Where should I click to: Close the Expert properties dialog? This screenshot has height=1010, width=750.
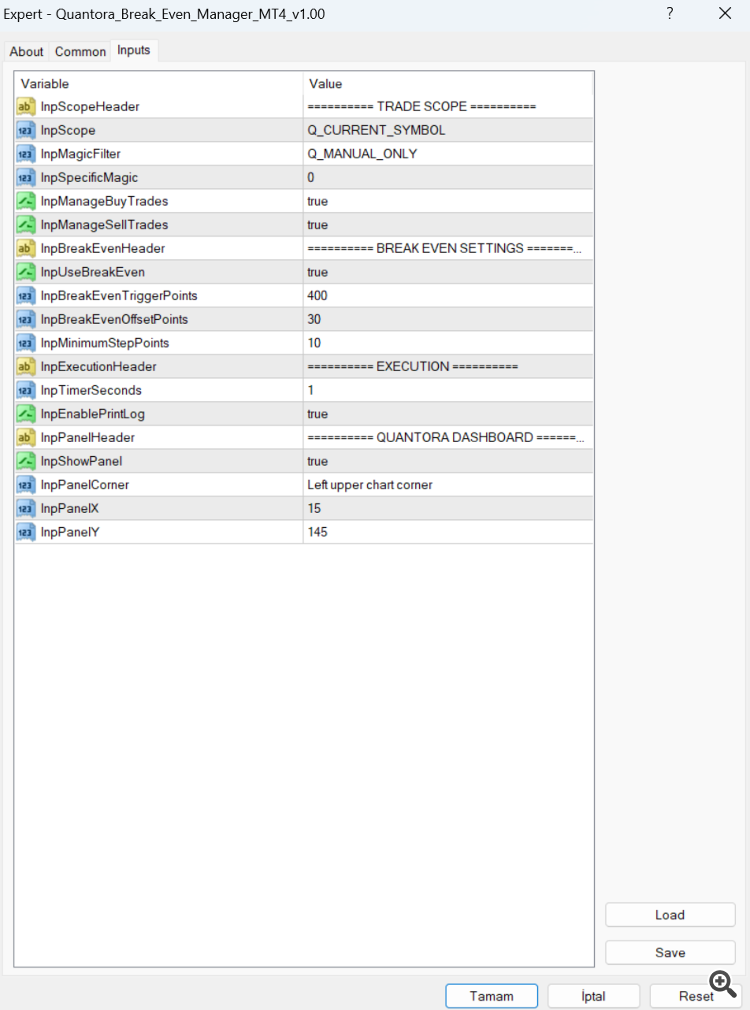tap(725, 14)
